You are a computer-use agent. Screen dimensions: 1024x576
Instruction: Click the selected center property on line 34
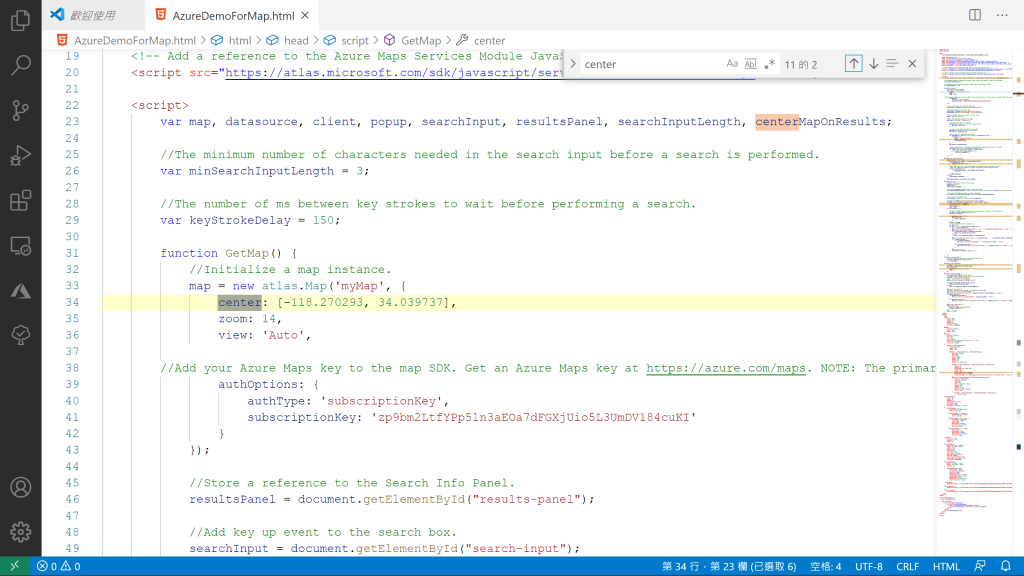coord(240,302)
